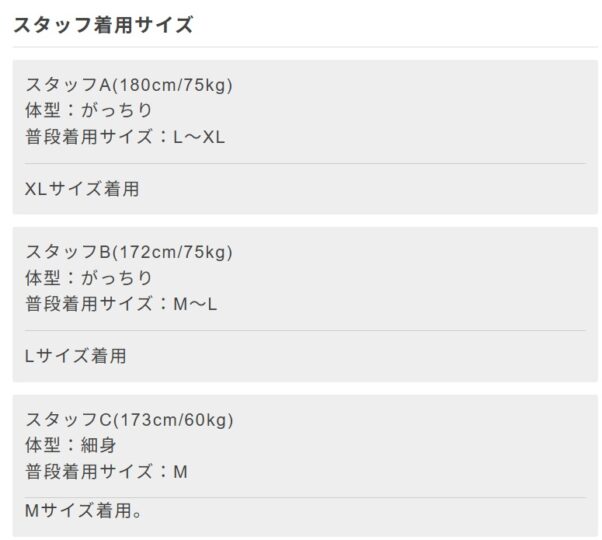Viewport: 602px width, 540px height.
Task: Select the 普段着用サイズ：L〜XL text
Action: (126, 137)
